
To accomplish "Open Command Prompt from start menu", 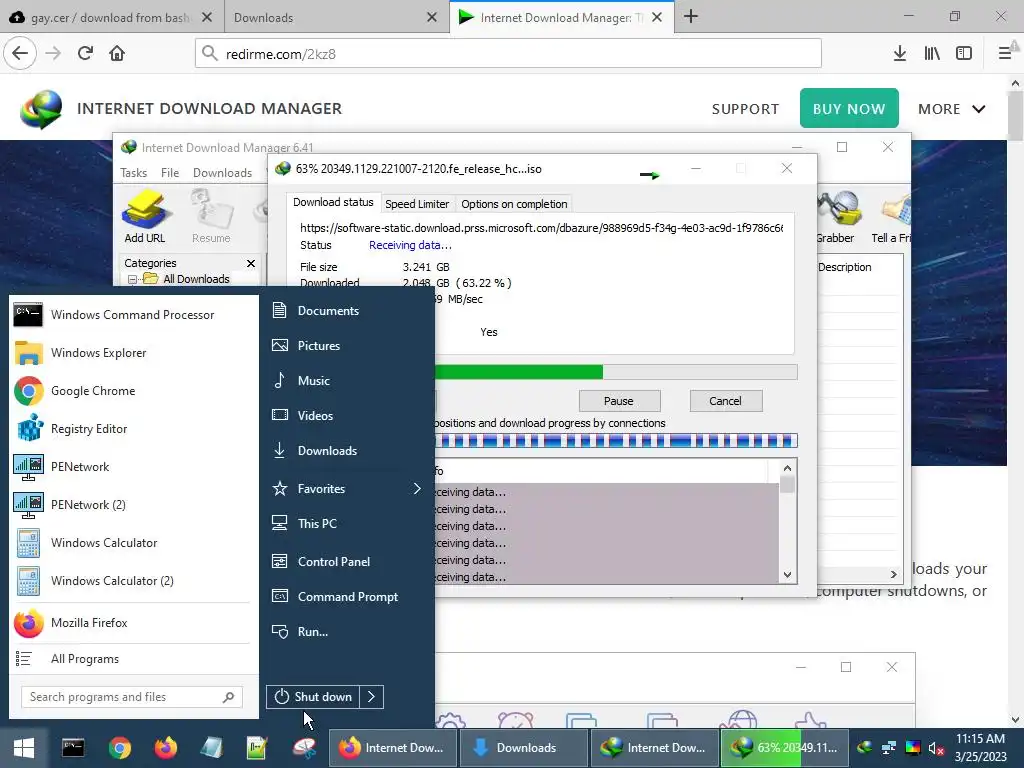I will pyautogui.click(x=347, y=597).
